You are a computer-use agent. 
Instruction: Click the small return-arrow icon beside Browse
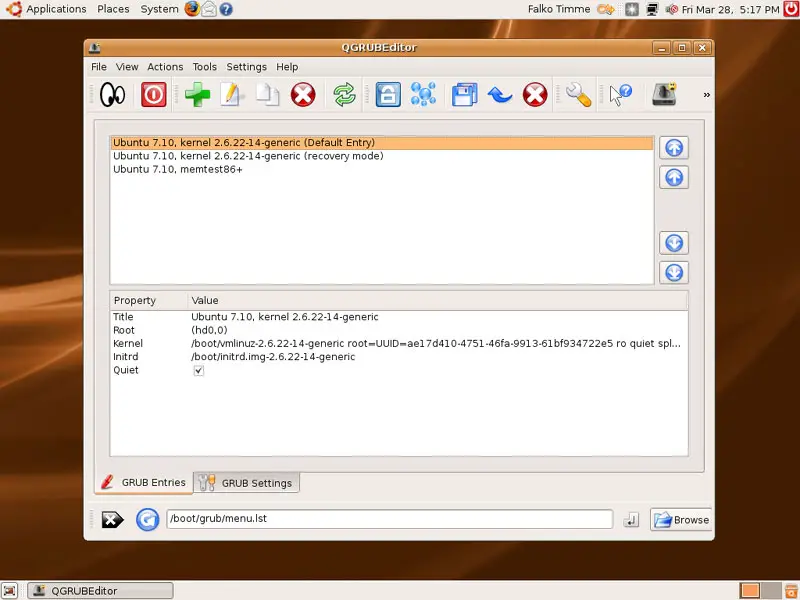point(631,520)
